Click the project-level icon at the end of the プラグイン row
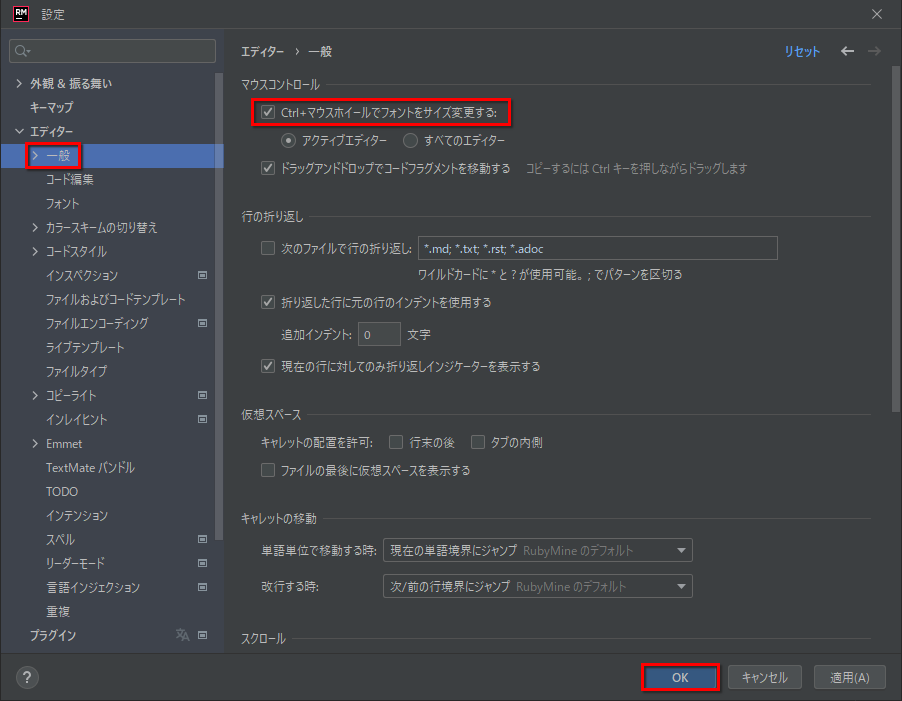Screen dimensions: 902x701 (x=202, y=635)
